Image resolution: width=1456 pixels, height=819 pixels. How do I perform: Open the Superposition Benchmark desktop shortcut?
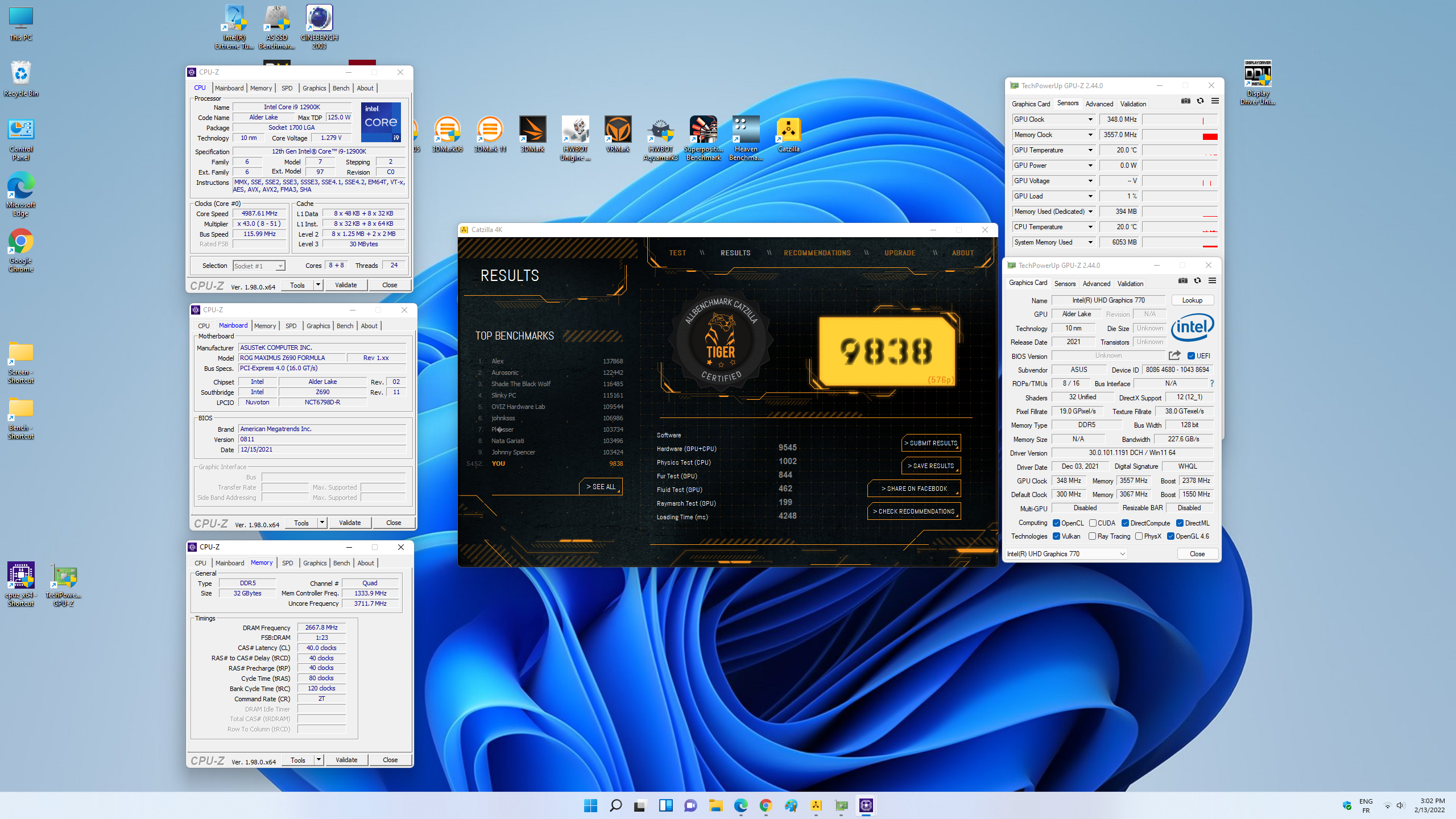point(703,139)
